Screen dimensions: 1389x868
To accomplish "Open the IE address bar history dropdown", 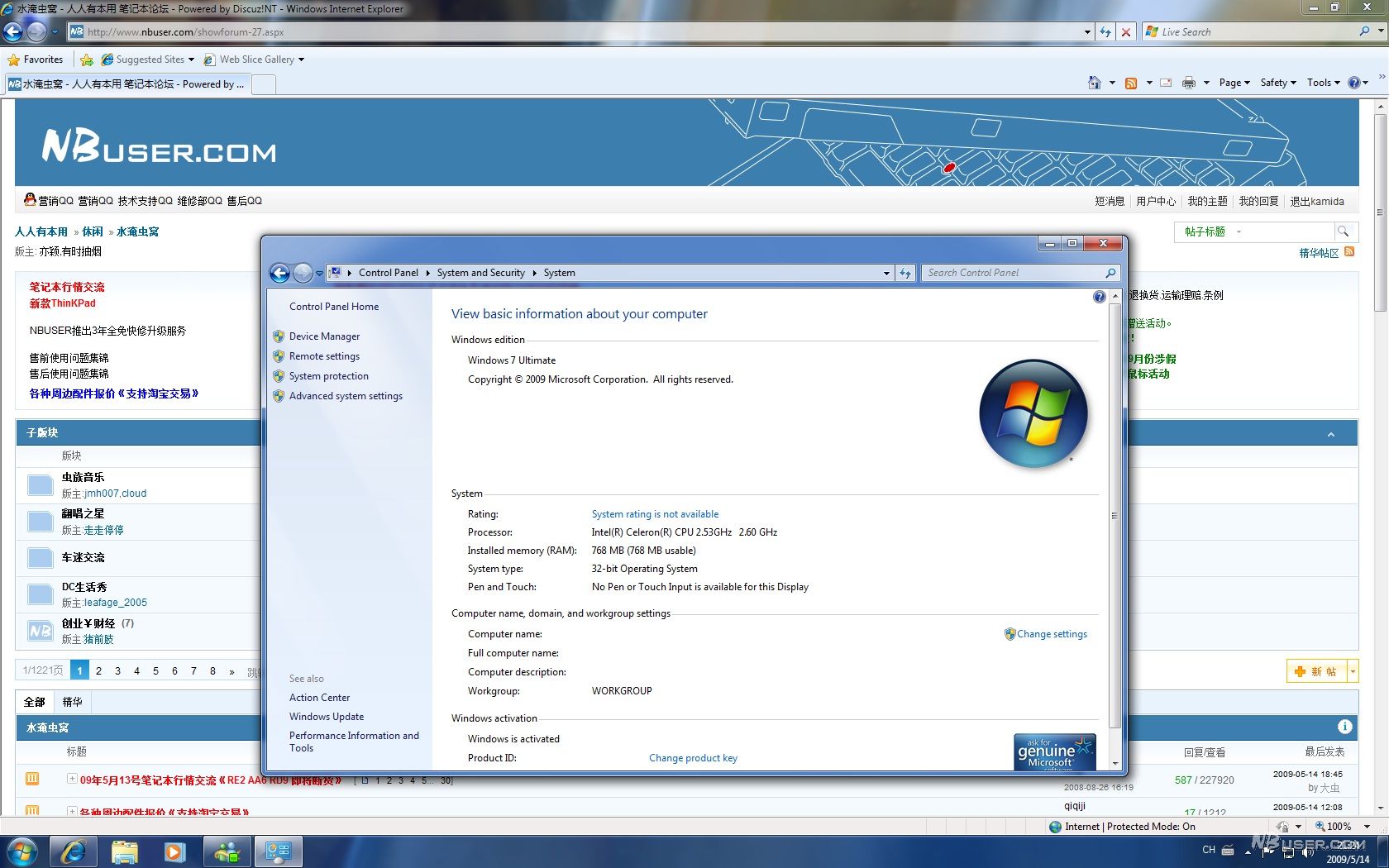I will (x=1087, y=31).
